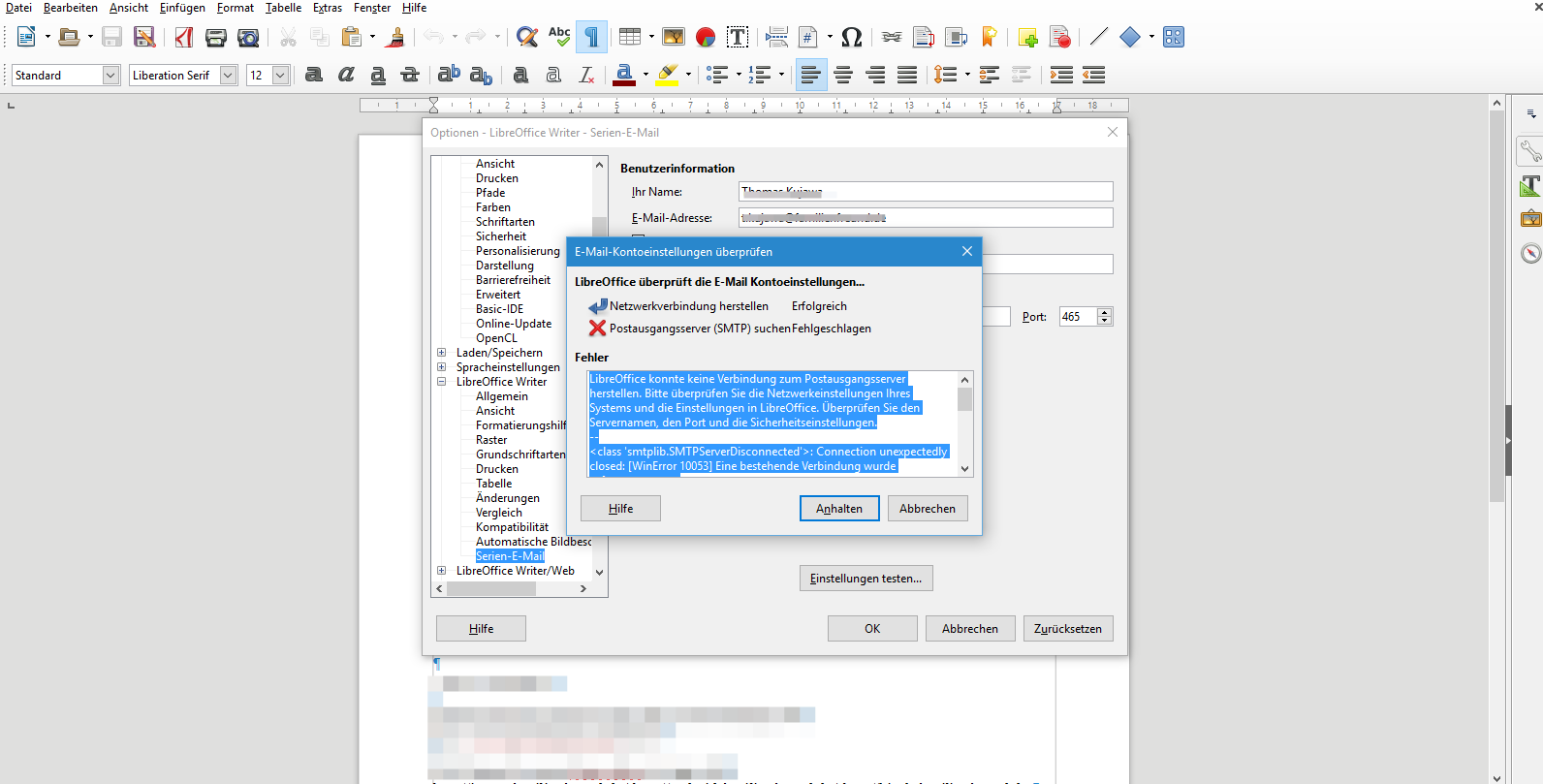Insert an image using the toolbar icon
The image size is (1543, 784).
pos(674,37)
